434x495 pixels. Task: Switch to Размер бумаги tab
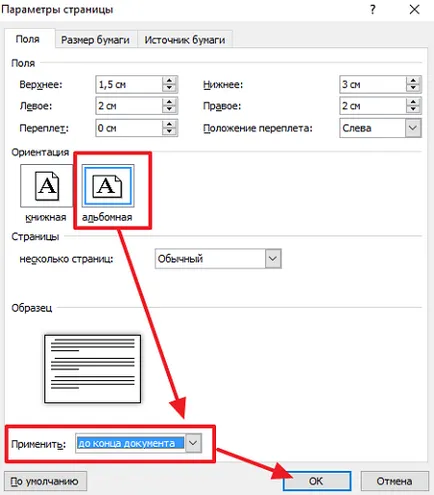coord(96,40)
